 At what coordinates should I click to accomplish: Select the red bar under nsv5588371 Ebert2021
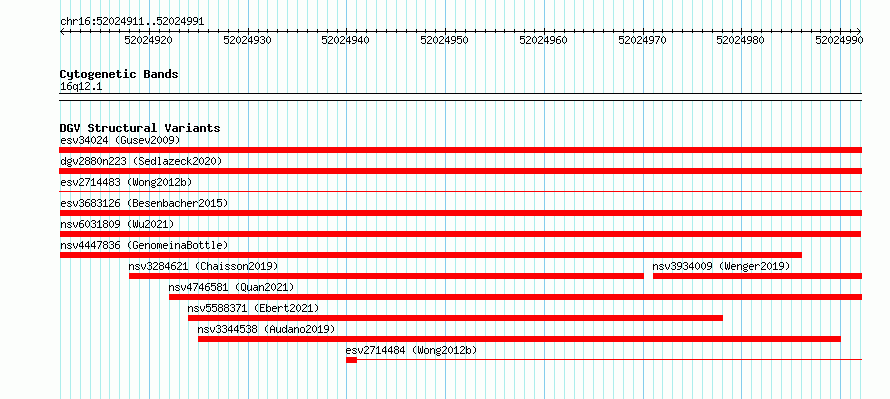(x=455, y=318)
